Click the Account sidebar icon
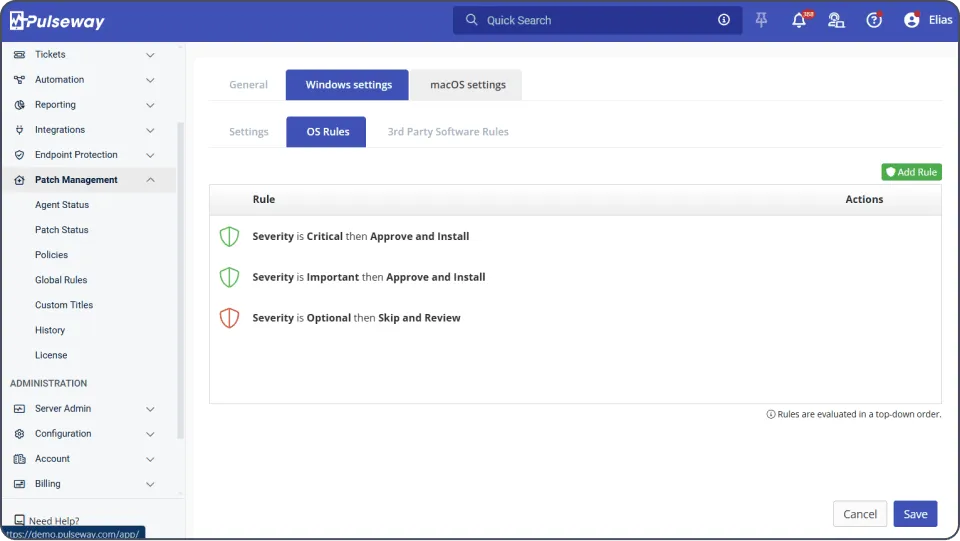 pyautogui.click(x=20, y=458)
